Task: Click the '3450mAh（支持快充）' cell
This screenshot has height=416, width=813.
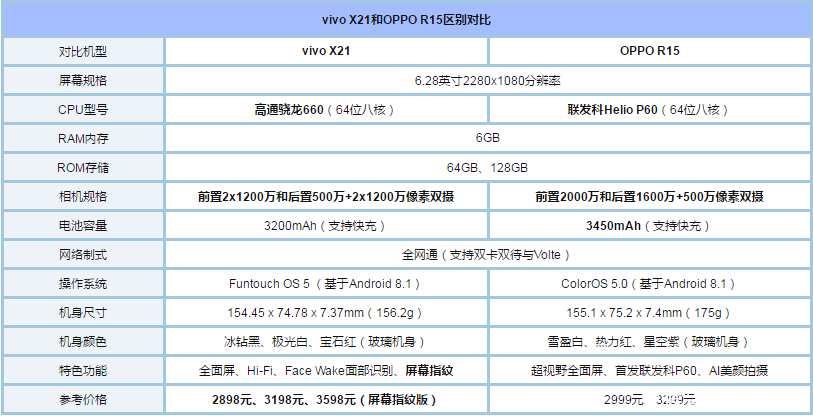Action: (x=650, y=226)
